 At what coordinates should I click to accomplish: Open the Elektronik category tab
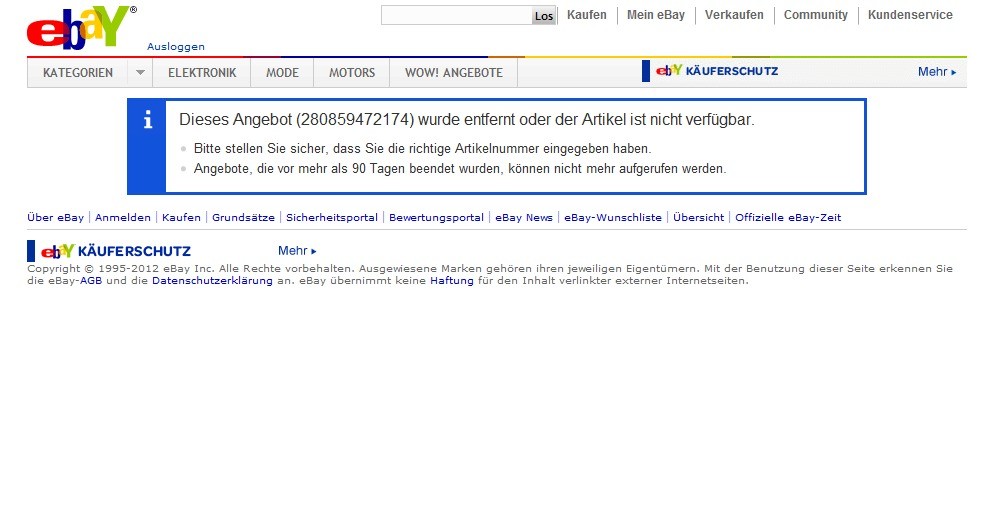tap(202, 73)
